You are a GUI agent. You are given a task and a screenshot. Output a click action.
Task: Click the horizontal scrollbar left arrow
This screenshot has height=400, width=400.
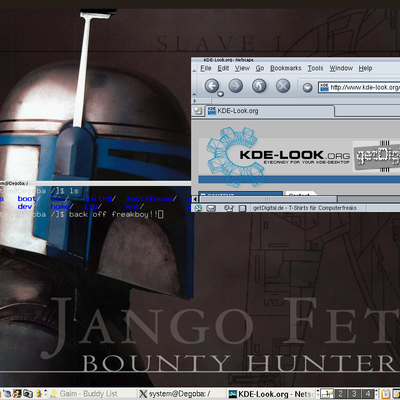(196, 199)
